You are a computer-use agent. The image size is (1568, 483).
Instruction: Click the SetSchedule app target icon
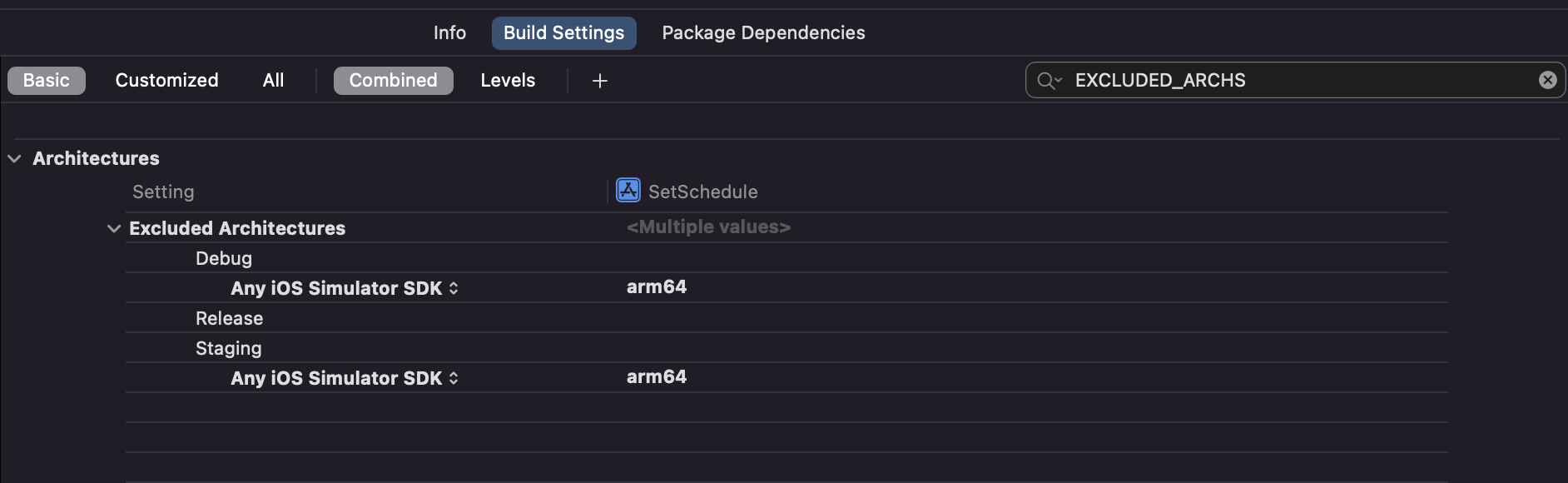(x=628, y=191)
